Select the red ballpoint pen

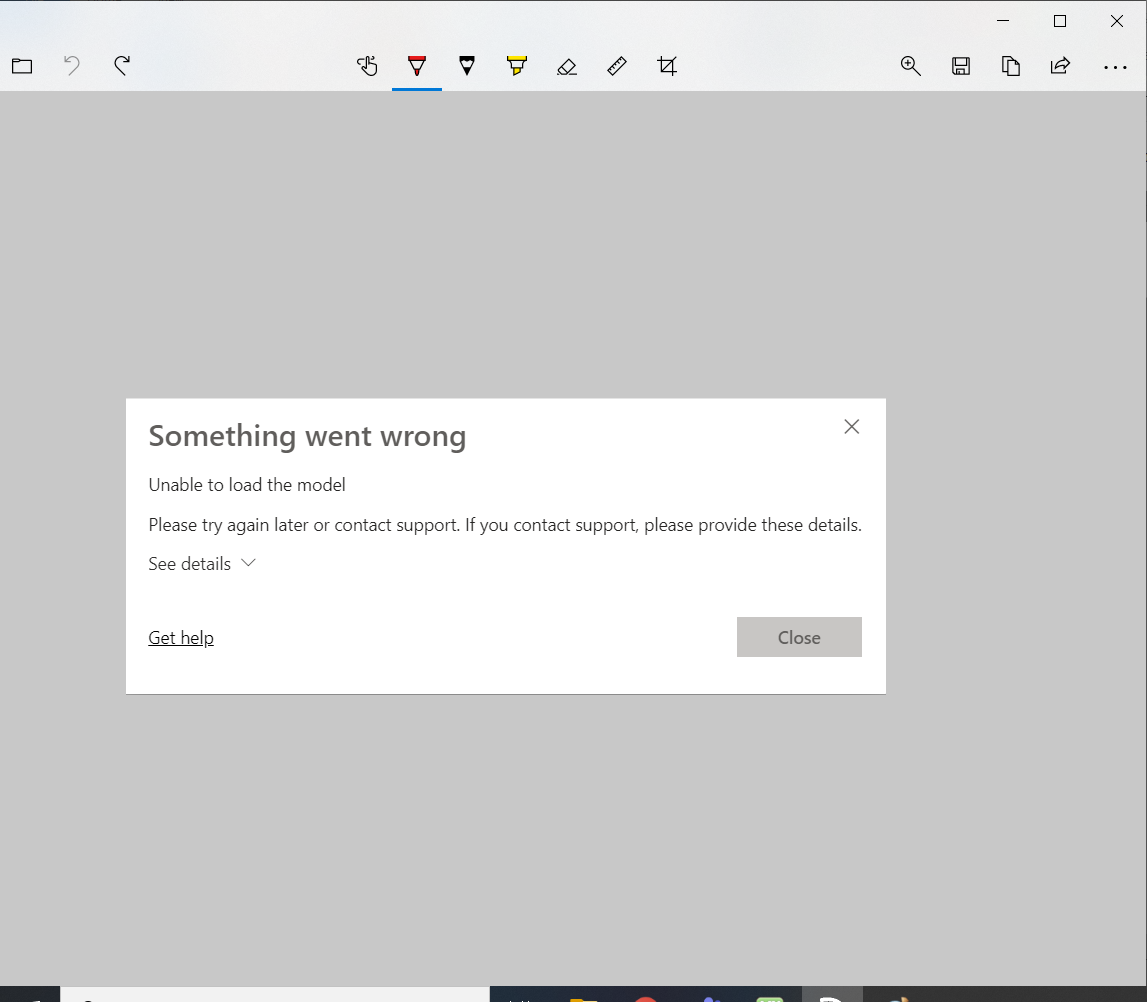tap(417, 67)
